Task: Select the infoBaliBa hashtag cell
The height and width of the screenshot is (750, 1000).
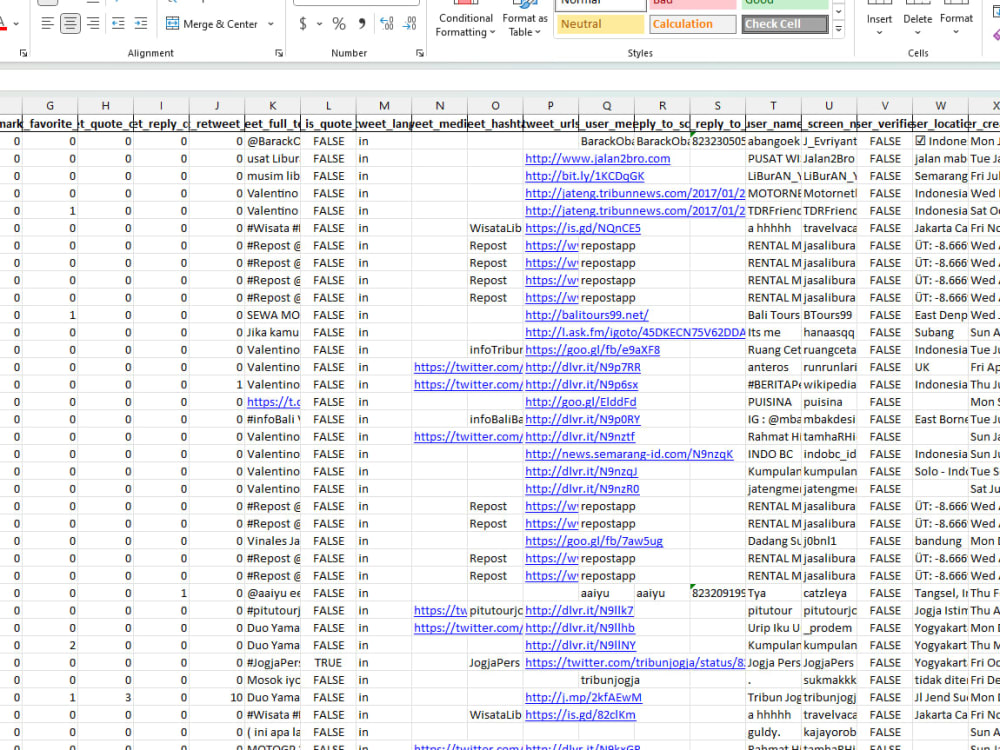Action: 495,420
